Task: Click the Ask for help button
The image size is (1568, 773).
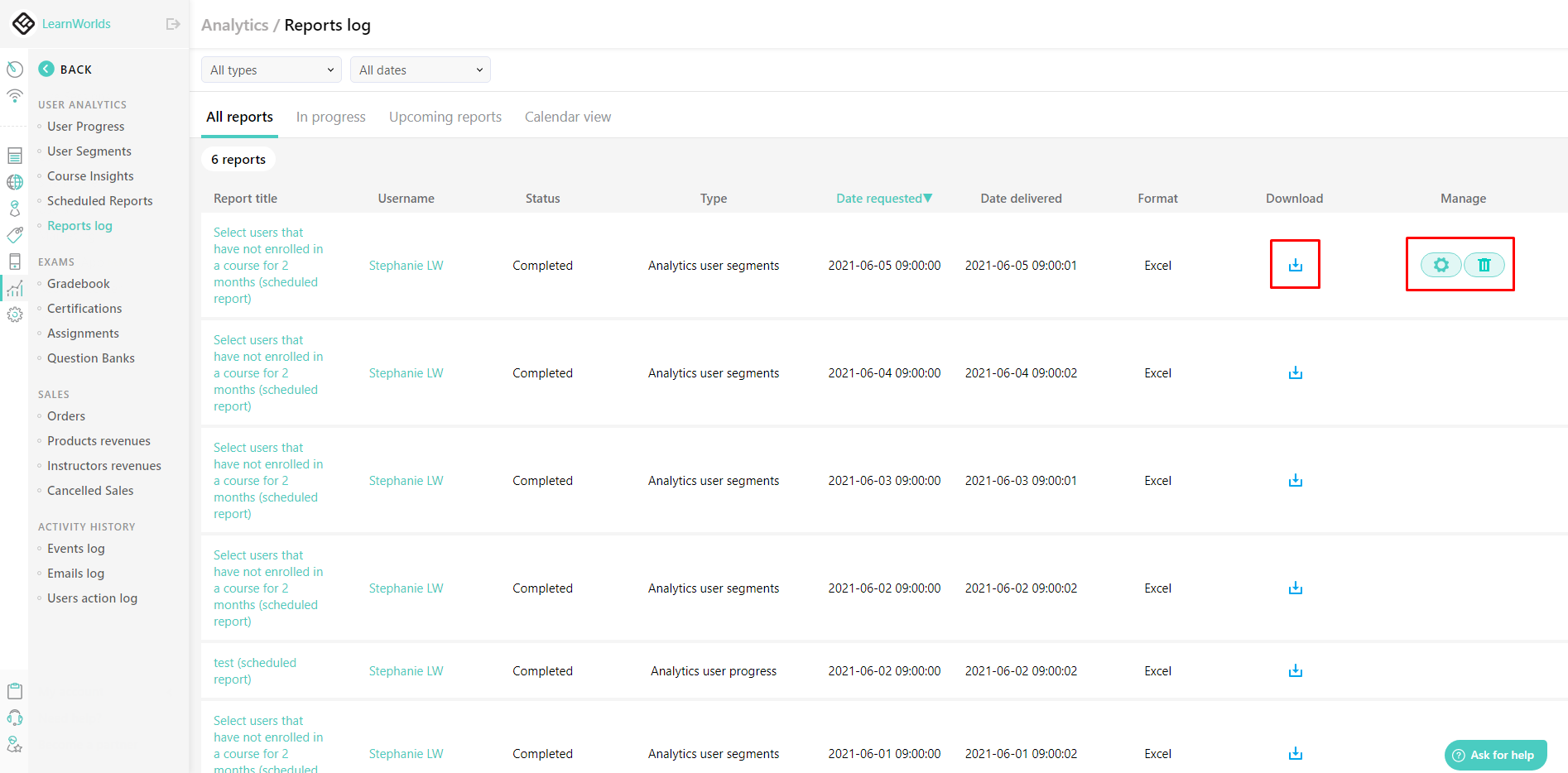Action: 1495,755
